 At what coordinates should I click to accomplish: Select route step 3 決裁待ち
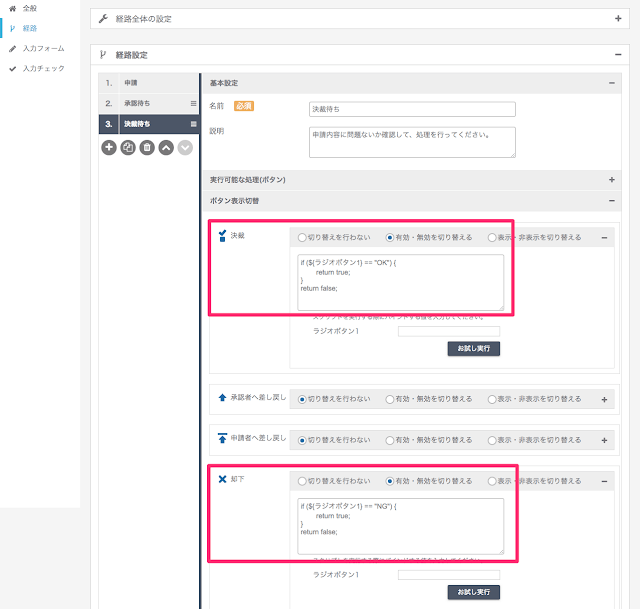click(149, 124)
